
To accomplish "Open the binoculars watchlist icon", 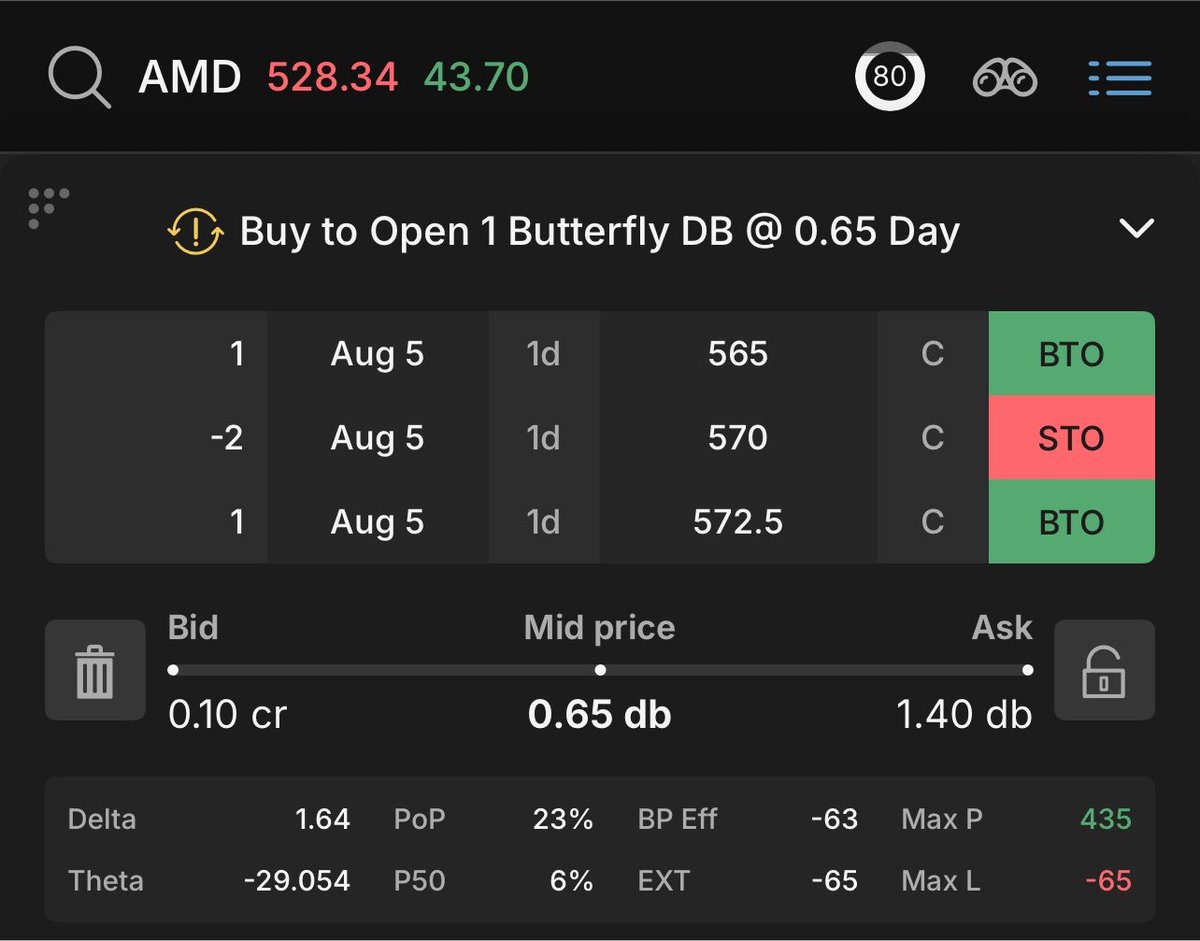I will (1005, 78).
